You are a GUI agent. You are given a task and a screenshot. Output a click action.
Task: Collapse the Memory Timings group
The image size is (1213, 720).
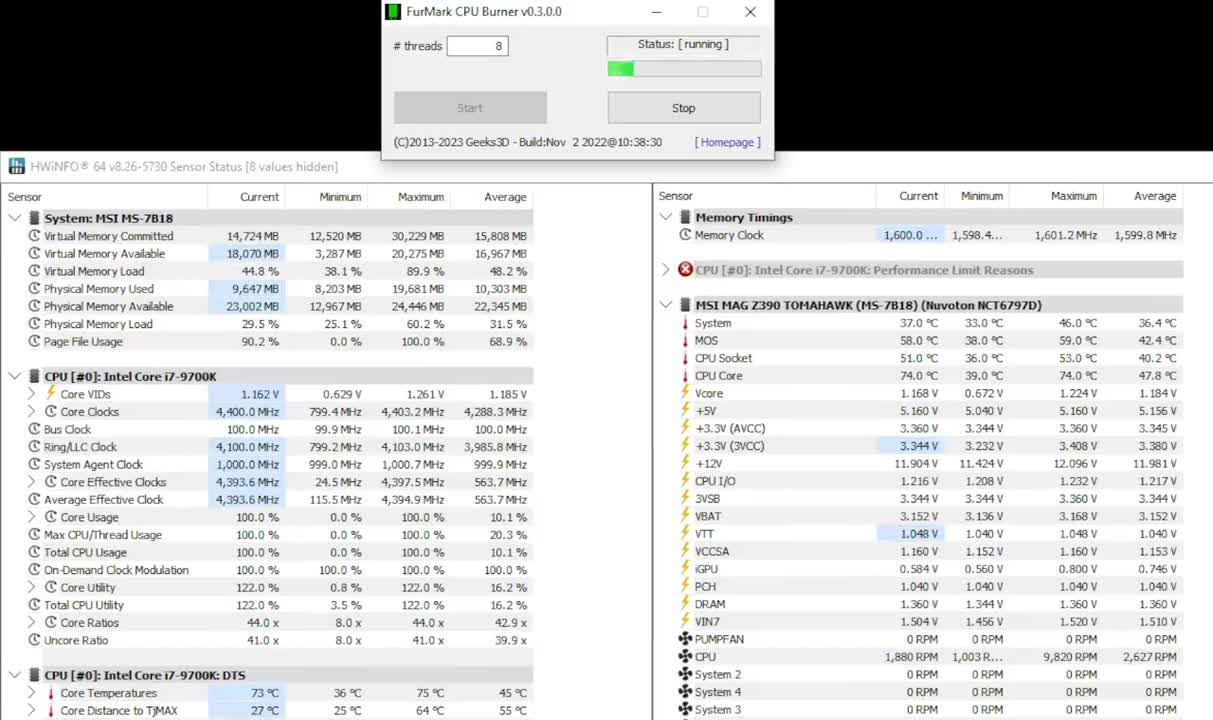click(666, 217)
